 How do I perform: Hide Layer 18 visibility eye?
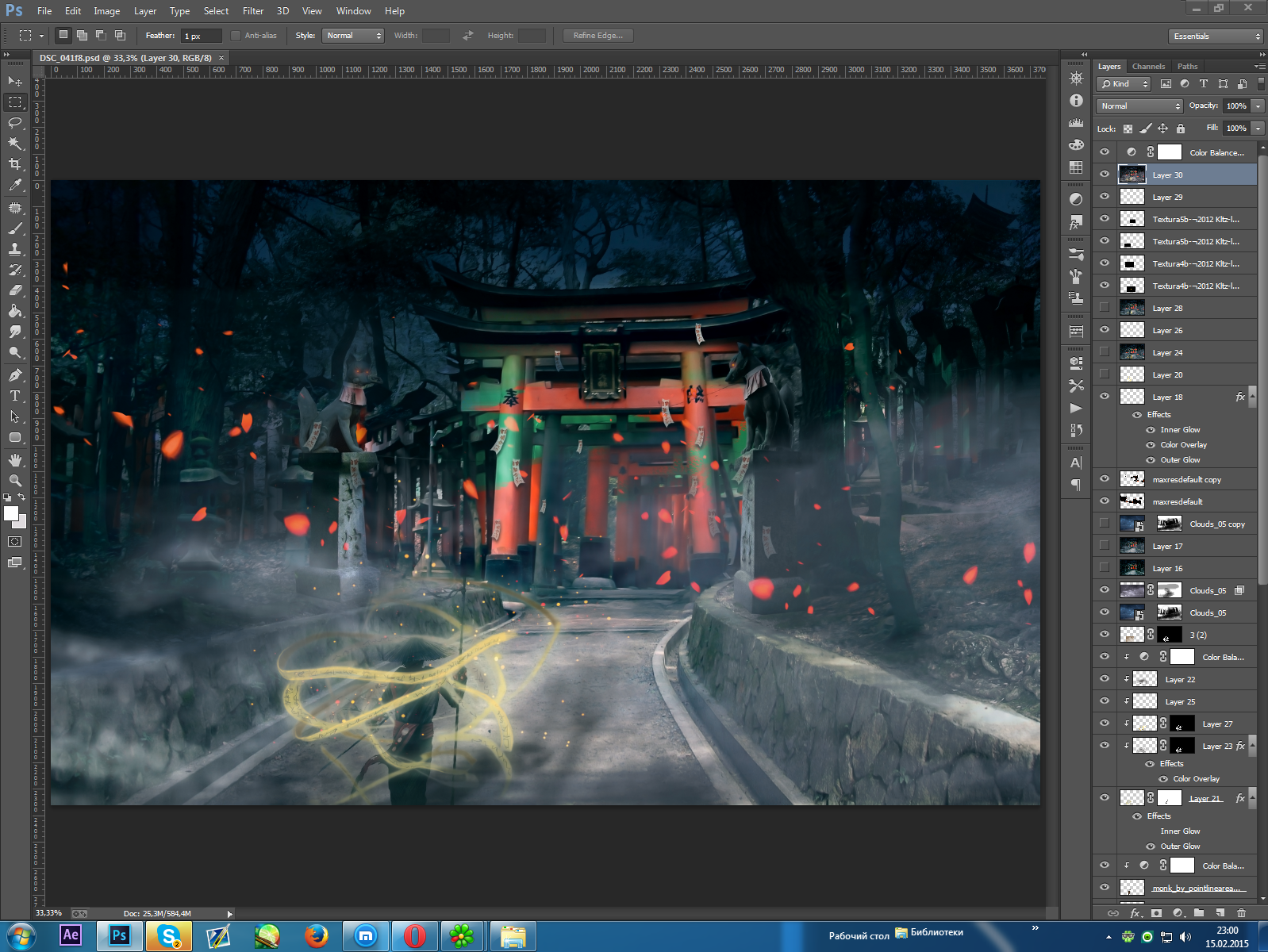pos(1105,397)
